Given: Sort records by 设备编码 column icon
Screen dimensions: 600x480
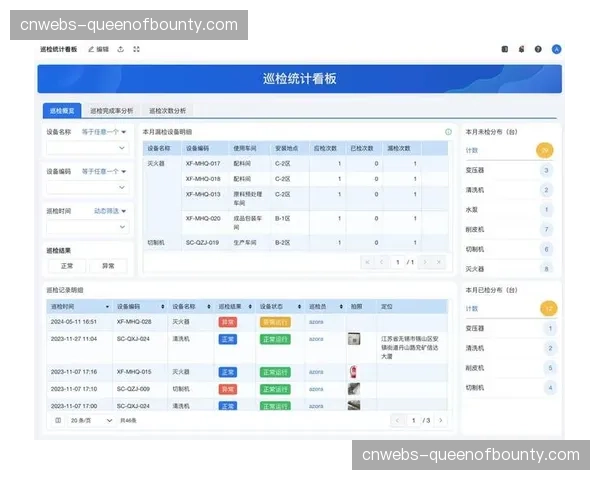Looking at the screenshot, I should tap(163, 307).
